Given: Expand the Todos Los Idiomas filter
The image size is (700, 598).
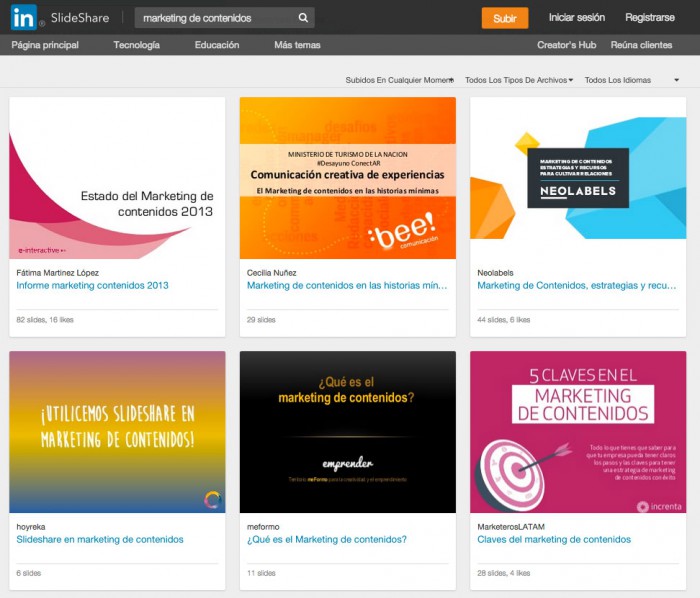Looking at the screenshot, I should [632, 80].
